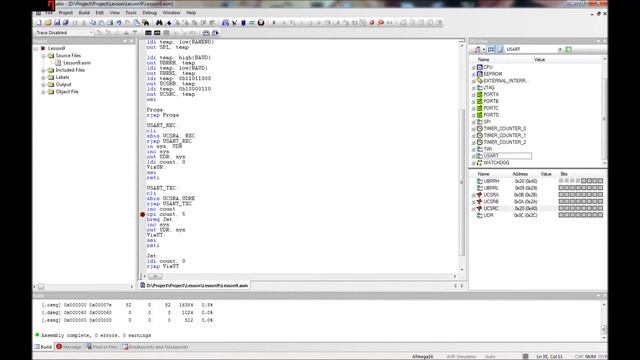Click the Save All toolbar icon

tap(65, 22)
